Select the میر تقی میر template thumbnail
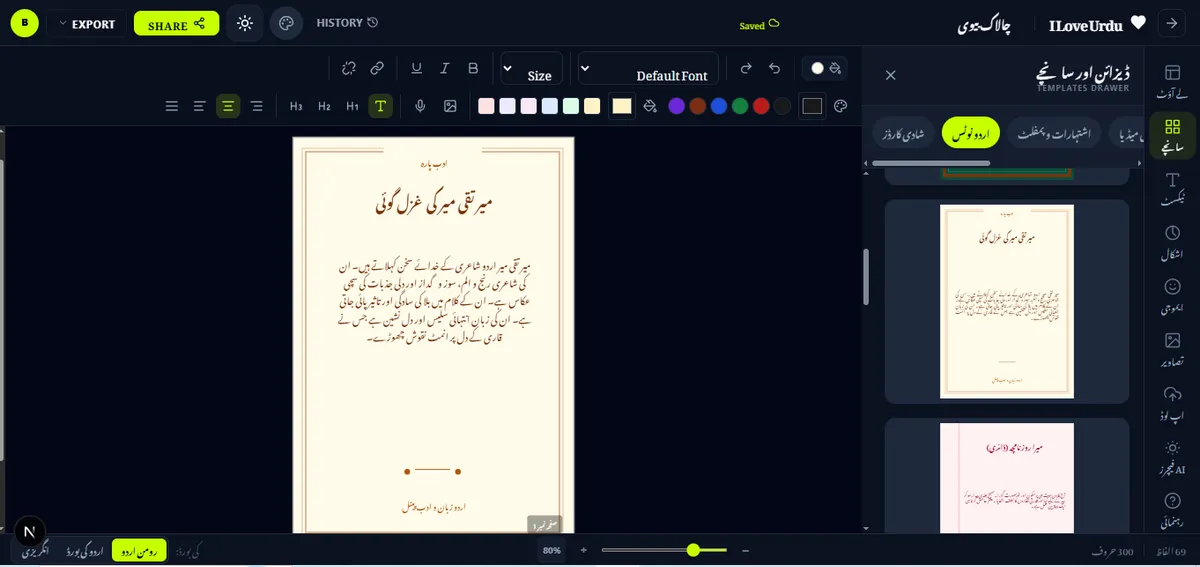Viewport: 1200px width, 567px height. tap(1007, 302)
